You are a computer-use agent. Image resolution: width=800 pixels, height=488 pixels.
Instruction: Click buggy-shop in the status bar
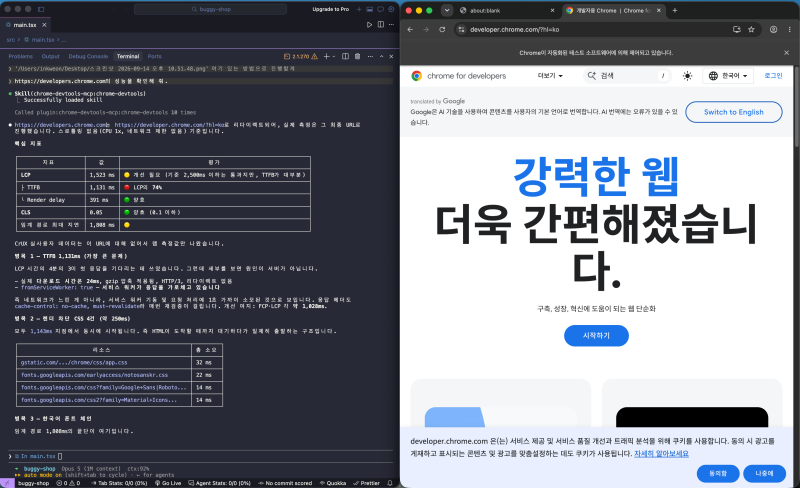[x=33, y=483]
